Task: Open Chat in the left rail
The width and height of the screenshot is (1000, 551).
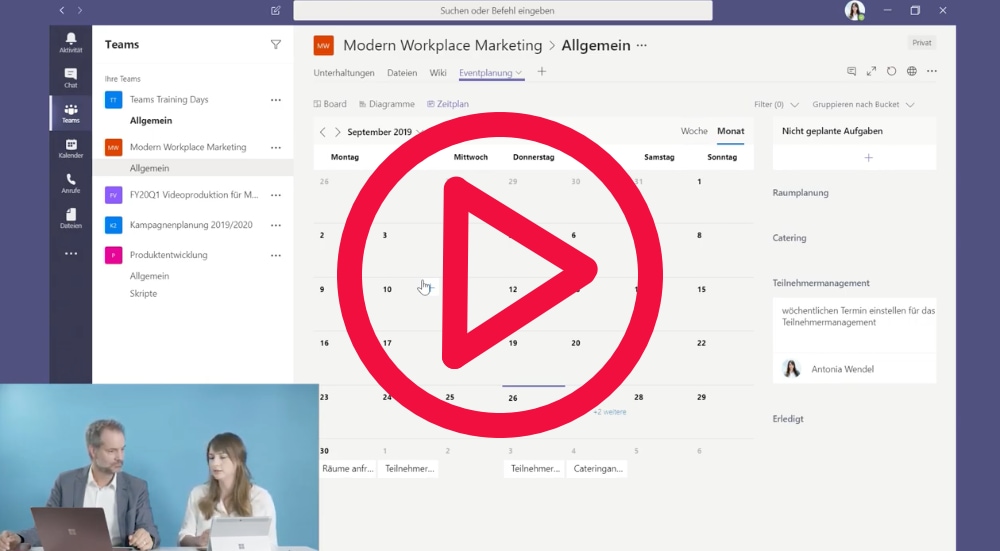Action: click(71, 78)
